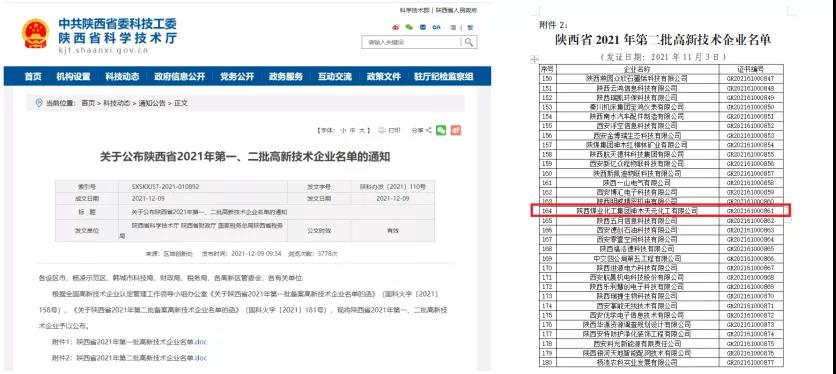Viewport: 836px width, 374px height.
Task: Open the WeChat icon in header
Action: coord(409,27)
